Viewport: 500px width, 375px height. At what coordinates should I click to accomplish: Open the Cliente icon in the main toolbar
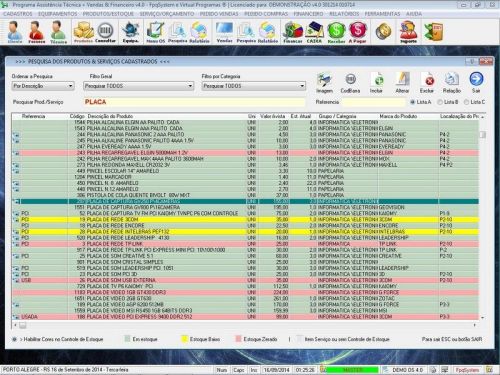click(15, 32)
